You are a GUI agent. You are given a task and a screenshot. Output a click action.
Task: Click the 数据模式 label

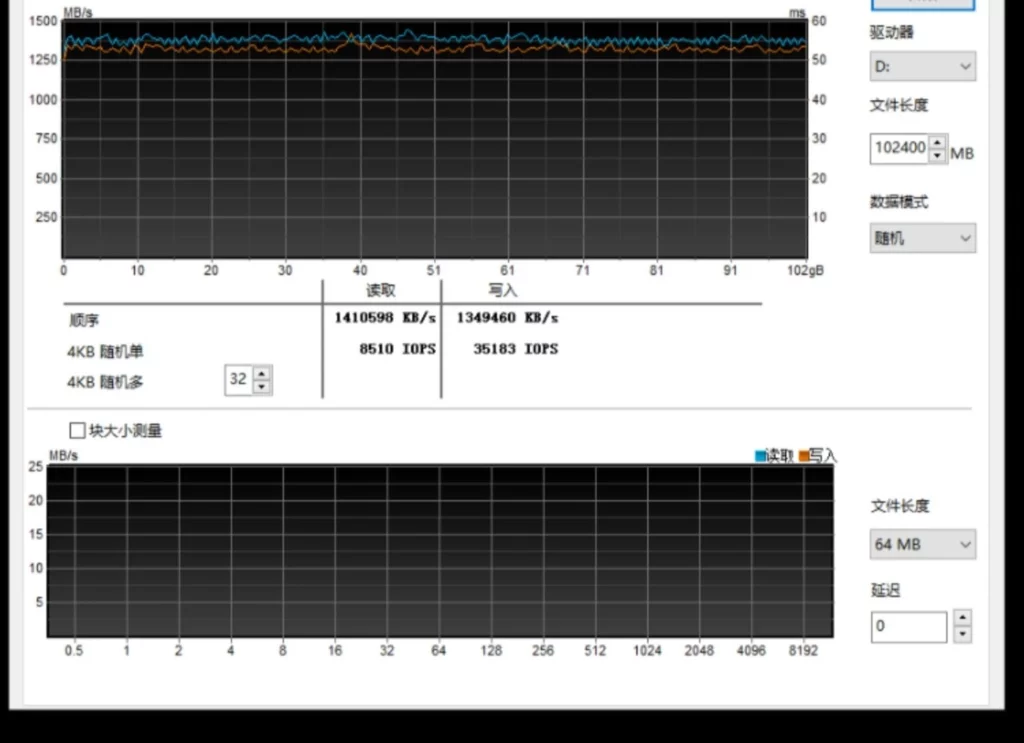899,202
